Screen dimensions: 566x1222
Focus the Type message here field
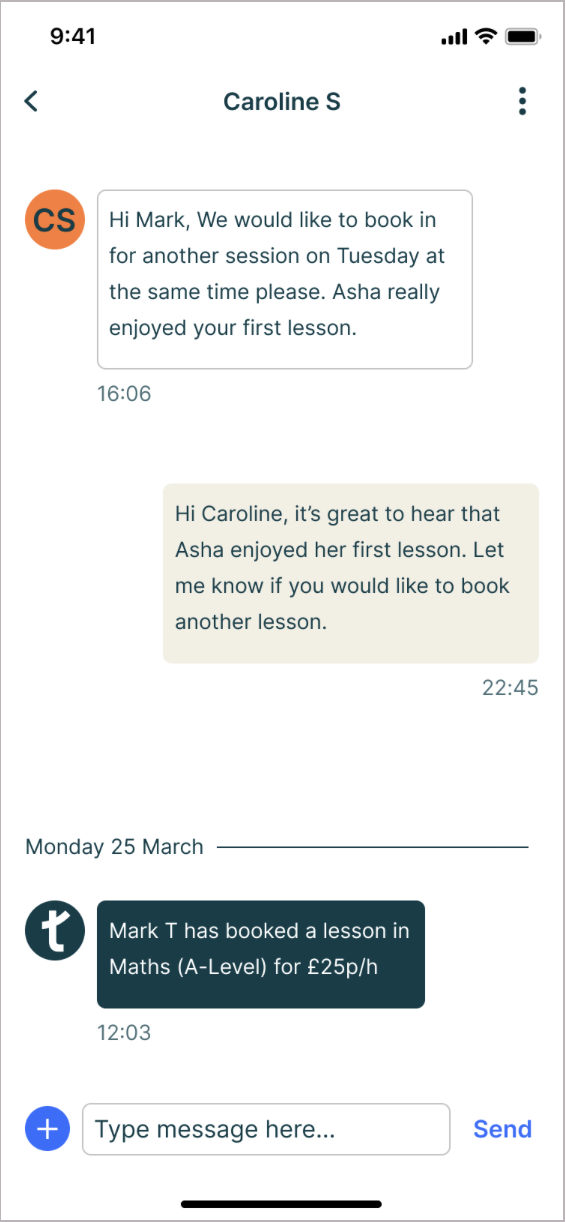[x=266, y=1129]
